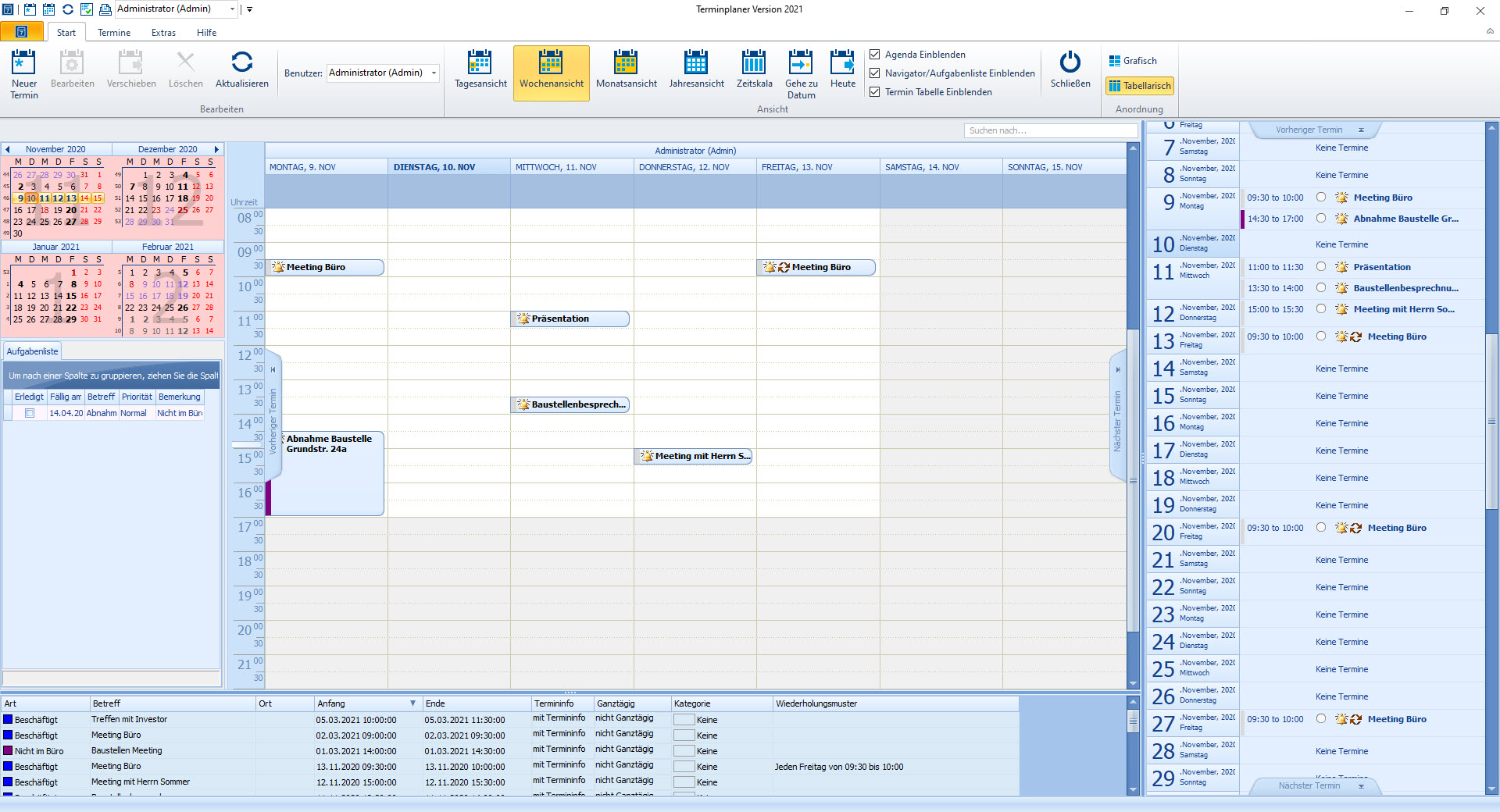Image resolution: width=1500 pixels, height=812 pixels.
Task: Mark Meeting mit Herrn So... entry as done
Action: (1321, 309)
